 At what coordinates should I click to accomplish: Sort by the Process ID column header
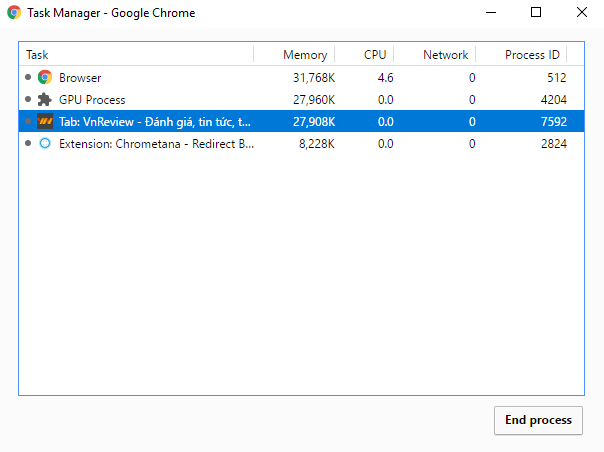click(531, 54)
